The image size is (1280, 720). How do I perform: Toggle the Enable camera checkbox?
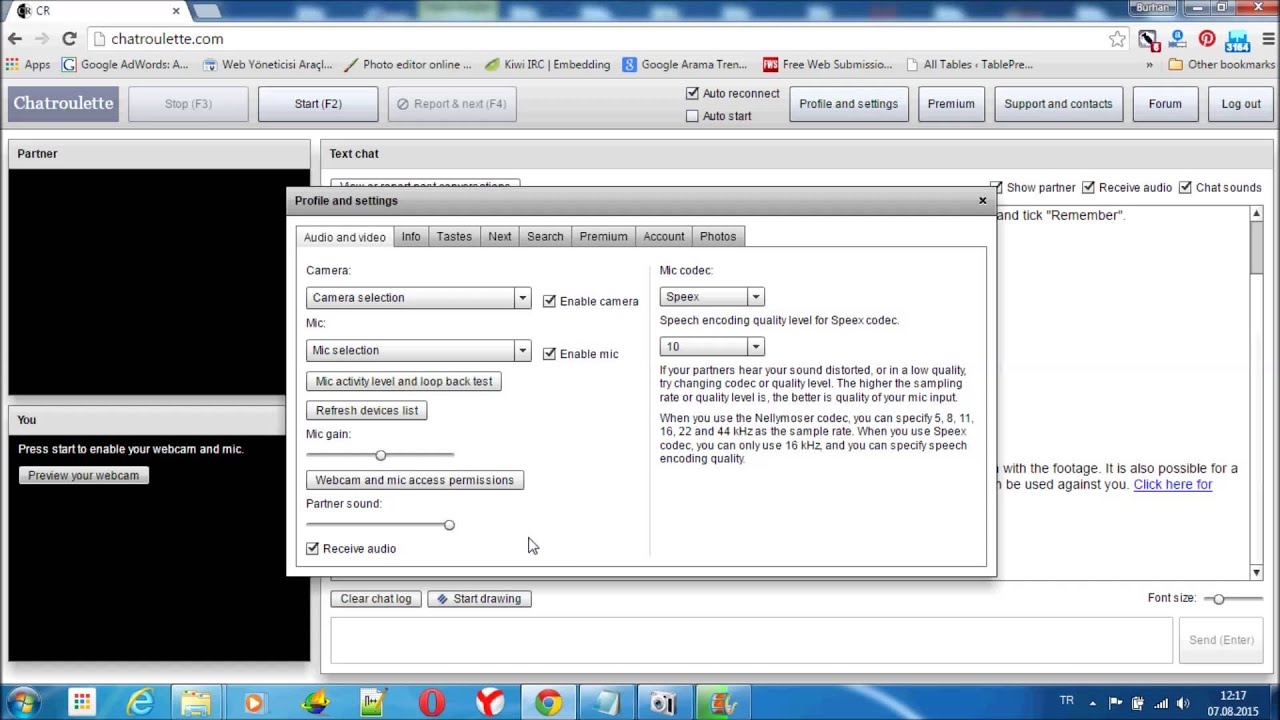(549, 301)
